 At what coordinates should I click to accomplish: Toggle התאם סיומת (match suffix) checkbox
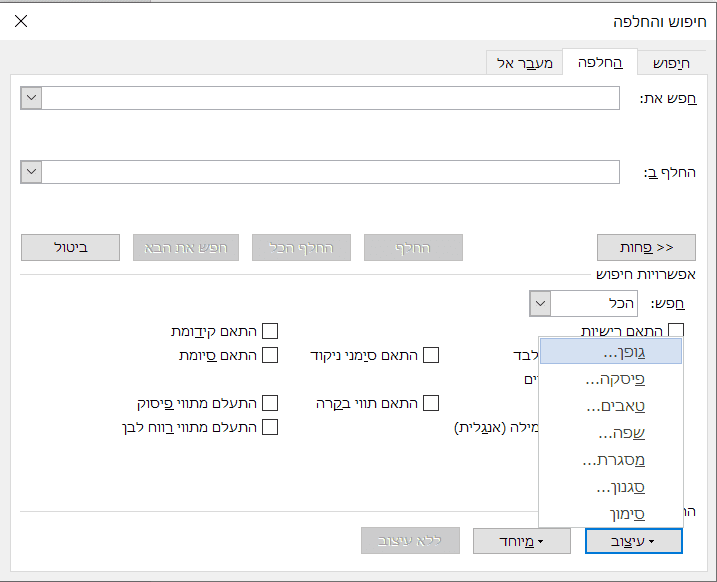(270, 355)
